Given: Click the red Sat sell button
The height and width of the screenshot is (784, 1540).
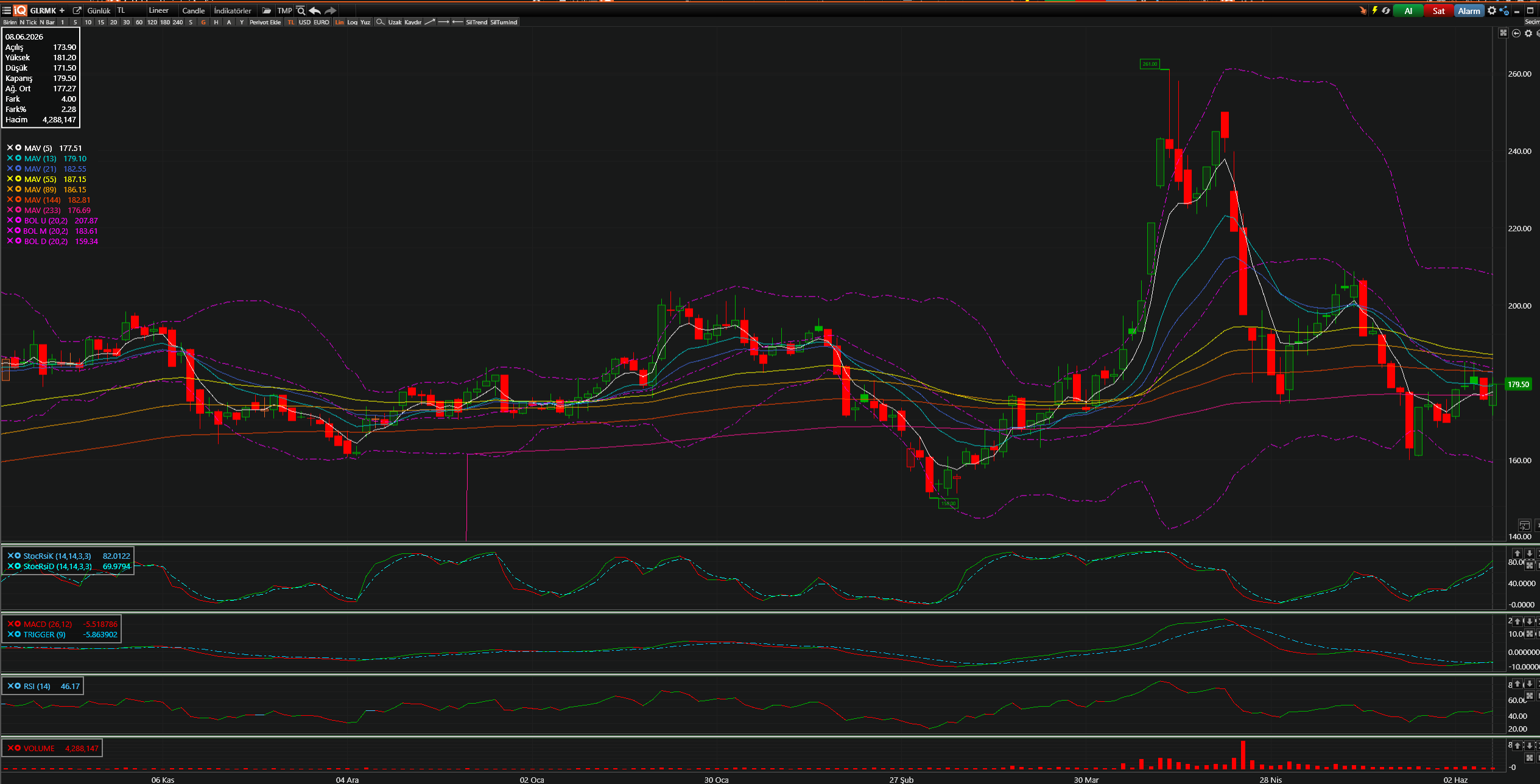Looking at the screenshot, I should coord(1438,10).
